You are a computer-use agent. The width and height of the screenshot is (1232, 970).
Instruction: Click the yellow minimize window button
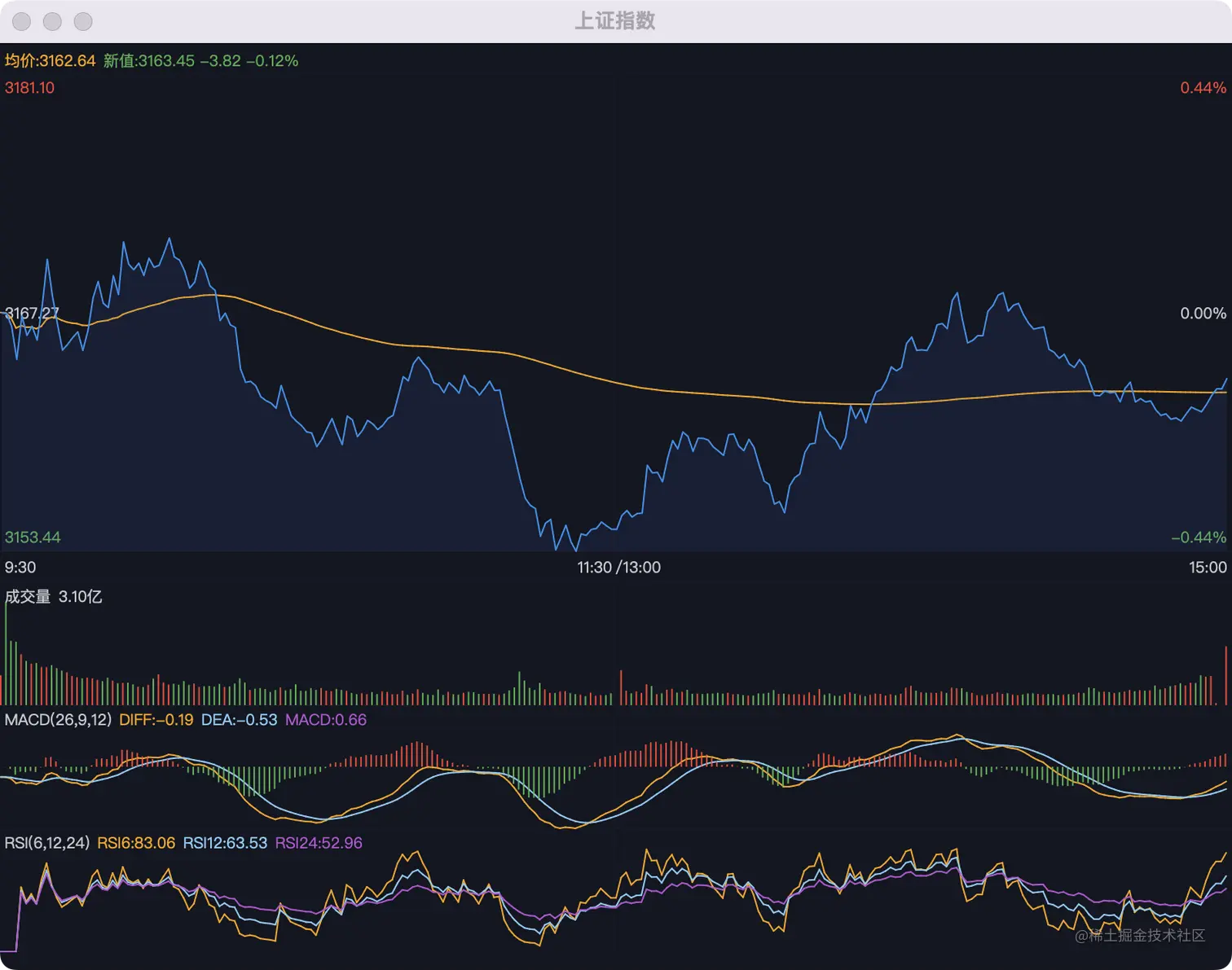52,21
